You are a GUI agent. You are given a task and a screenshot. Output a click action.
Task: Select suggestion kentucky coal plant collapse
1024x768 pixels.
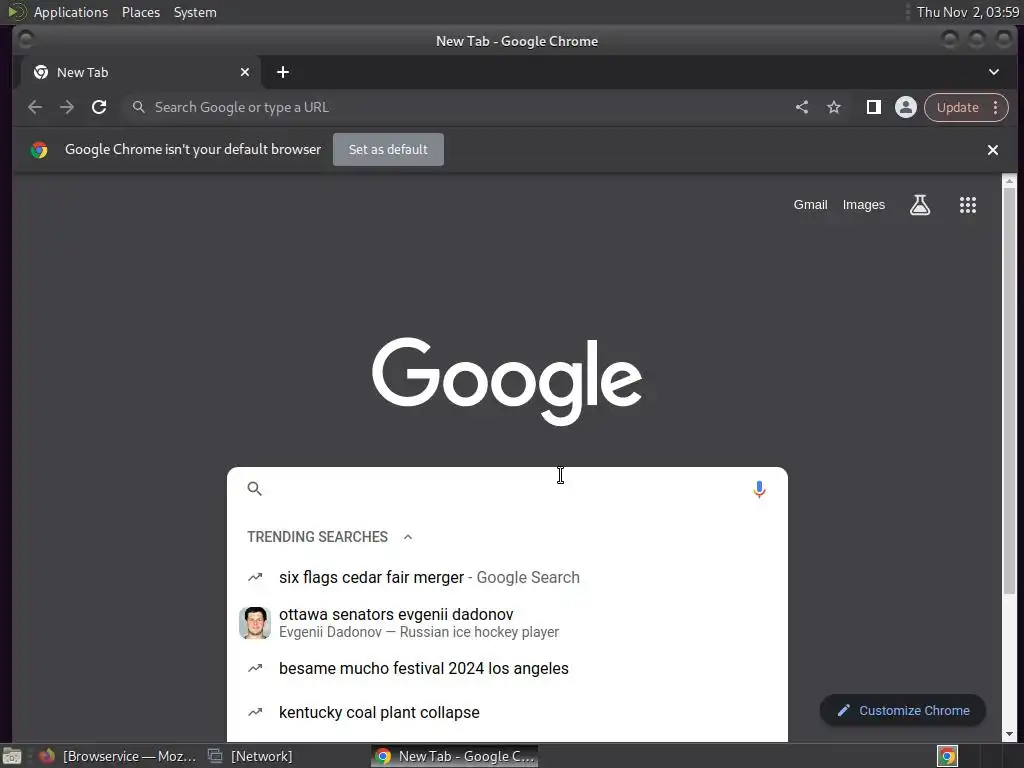pos(507,712)
